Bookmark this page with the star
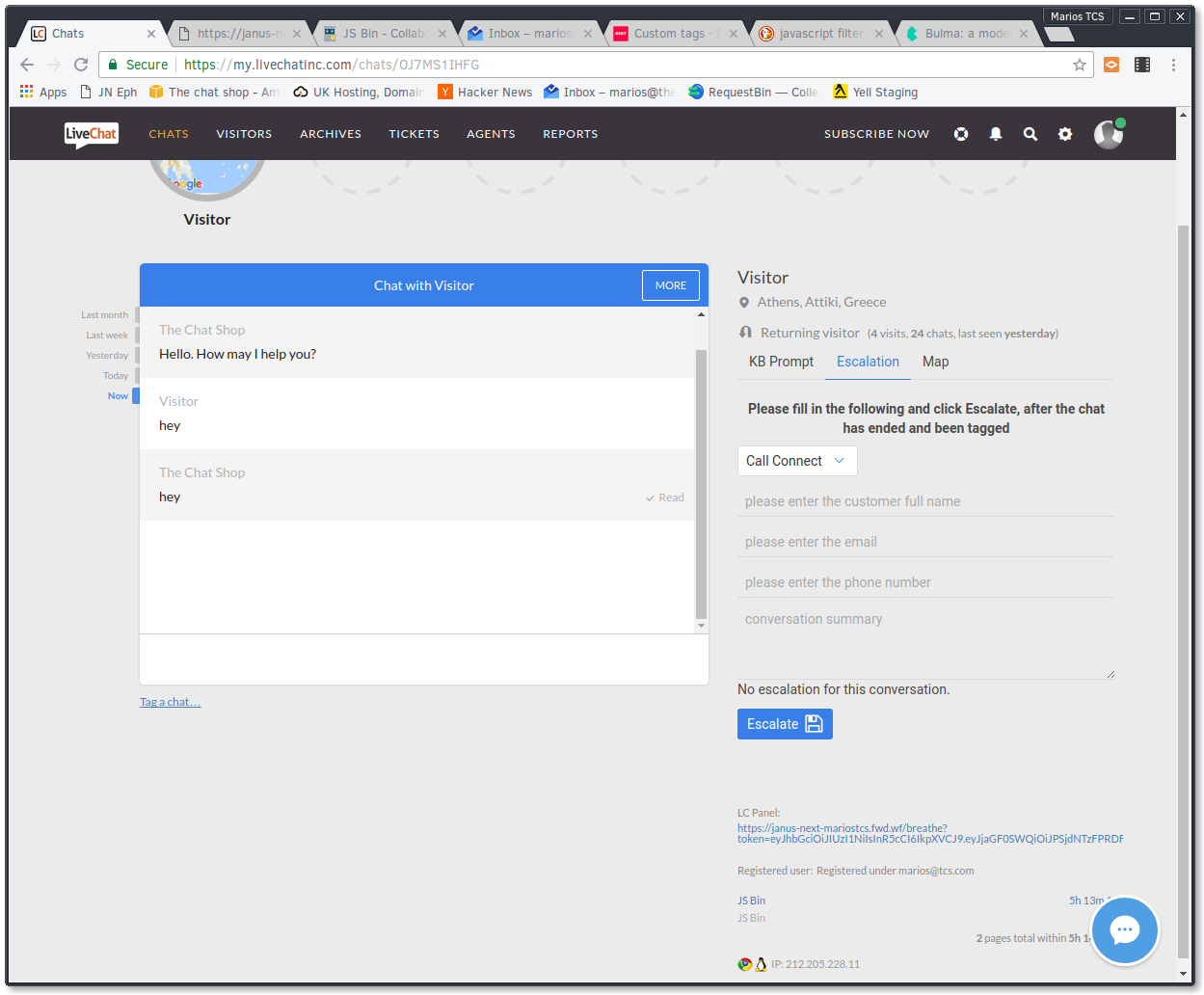Screen dimensions: 1204x995 tap(1080, 65)
